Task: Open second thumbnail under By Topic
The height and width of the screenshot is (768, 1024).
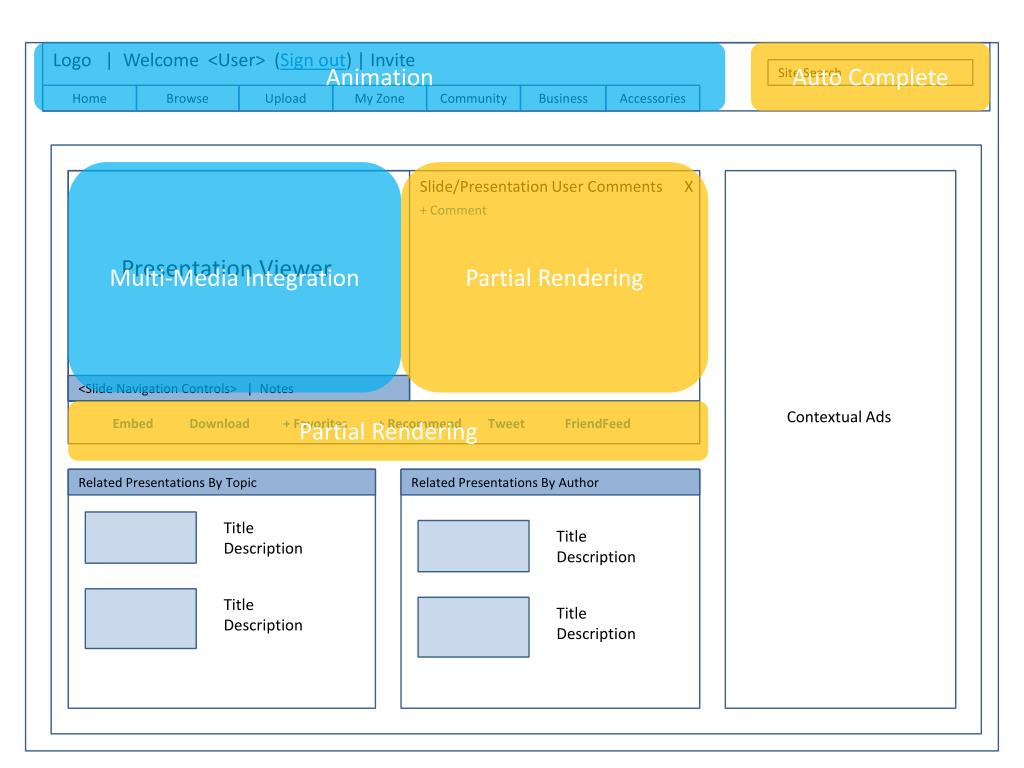Action: click(x=140, y=618)
